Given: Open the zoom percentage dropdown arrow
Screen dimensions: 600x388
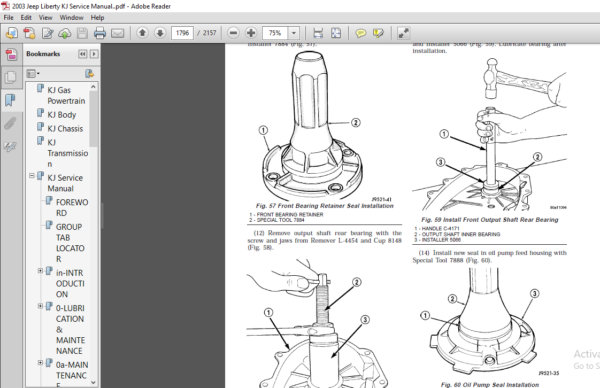Looking at the screenshot, I should 294,33.
